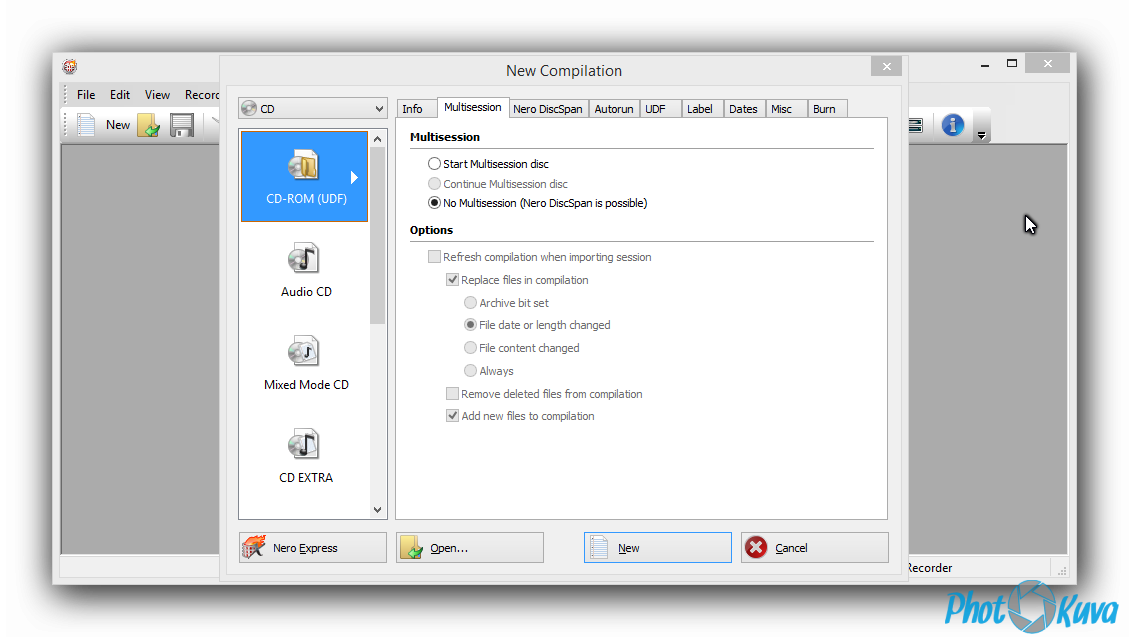Image resolution: width=1129 pixels, height=637 pixels.
Task: Open the Label tab
Action: (700, 109)
